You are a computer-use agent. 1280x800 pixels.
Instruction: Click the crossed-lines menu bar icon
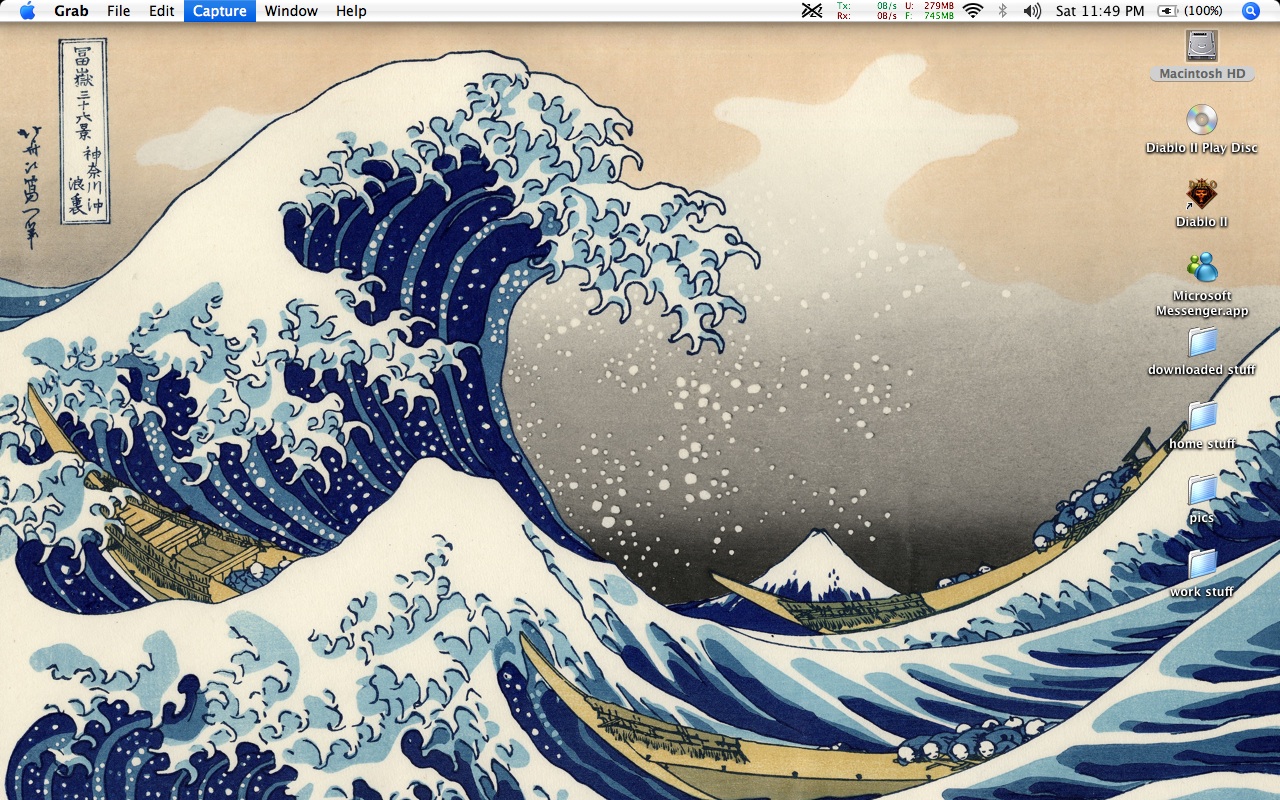click(812, 11)
